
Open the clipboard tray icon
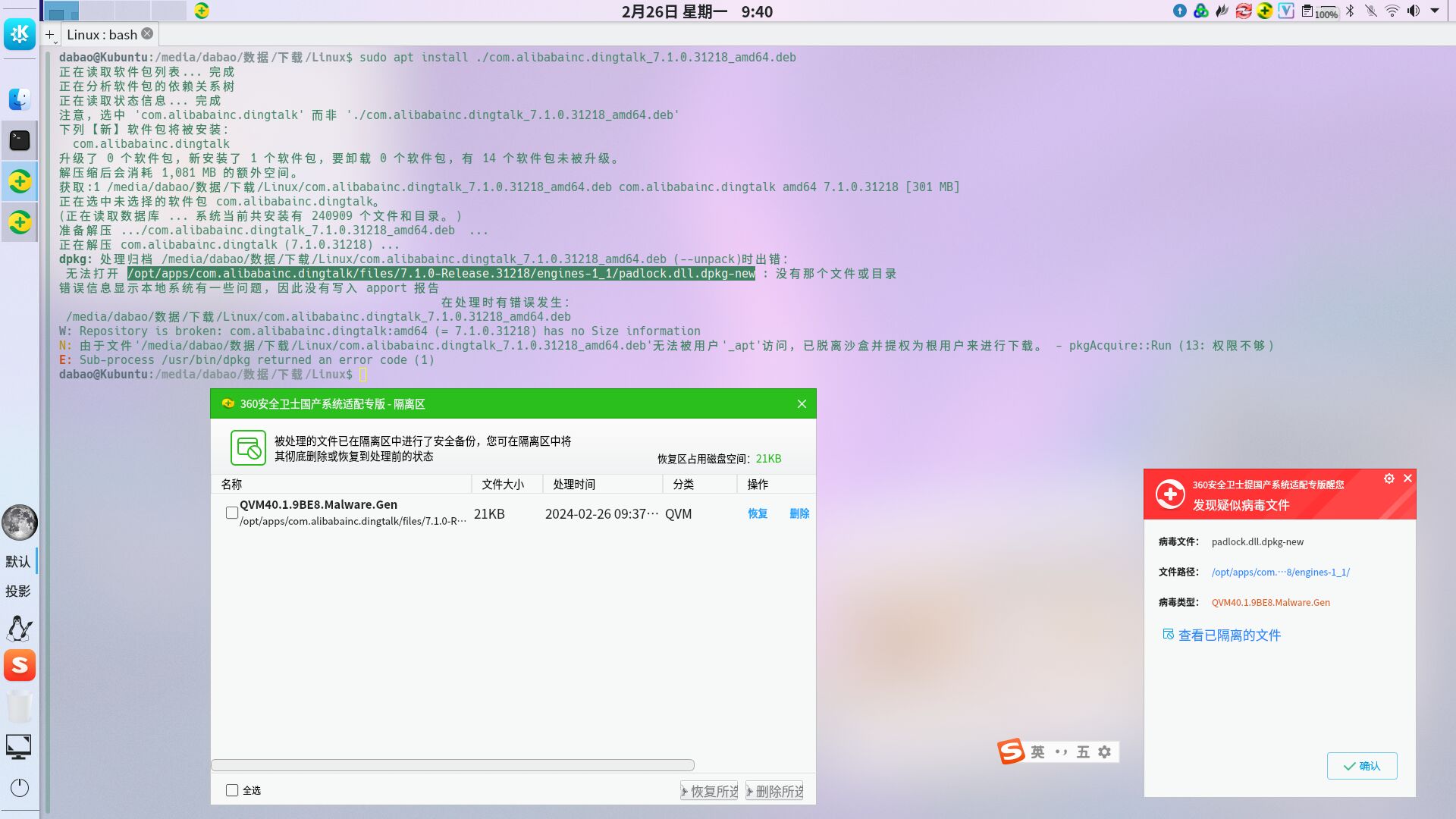pos(1307,11)
